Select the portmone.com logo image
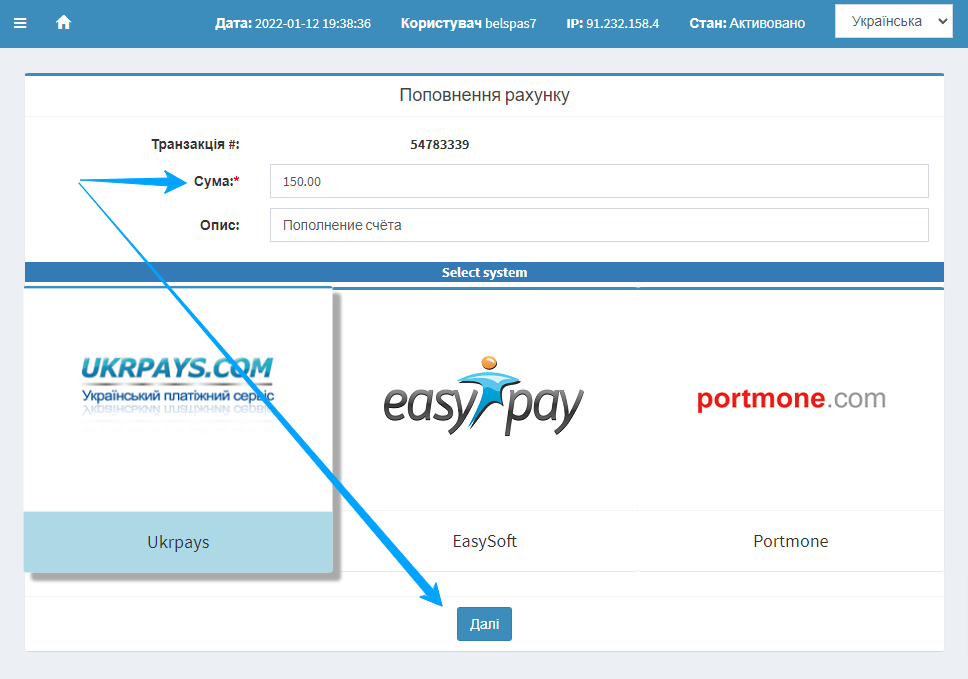The image size is (968, 679). click(x=791, y=399)
